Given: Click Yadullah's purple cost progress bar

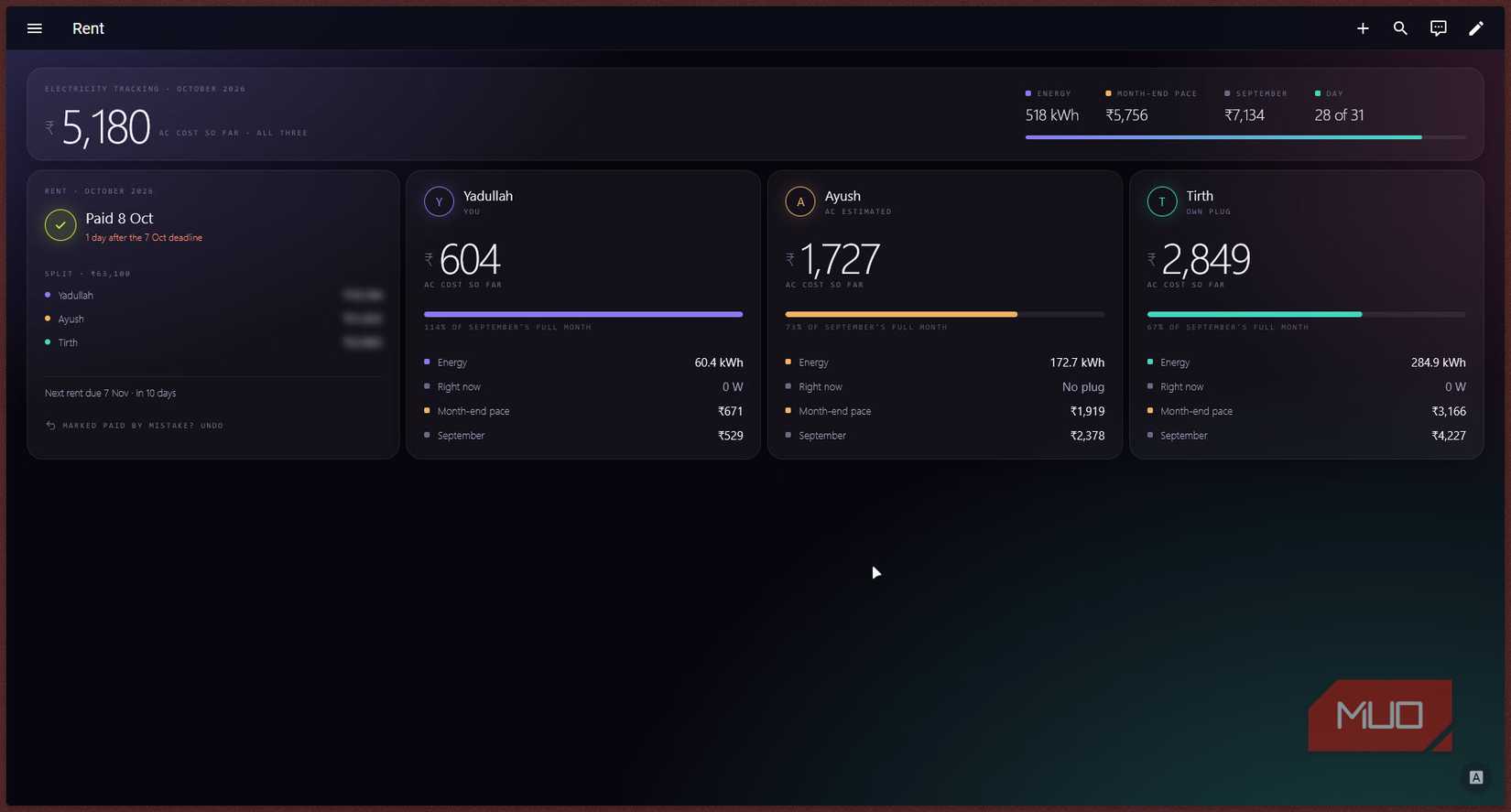Looking at the screenshot, I should 583,314.
